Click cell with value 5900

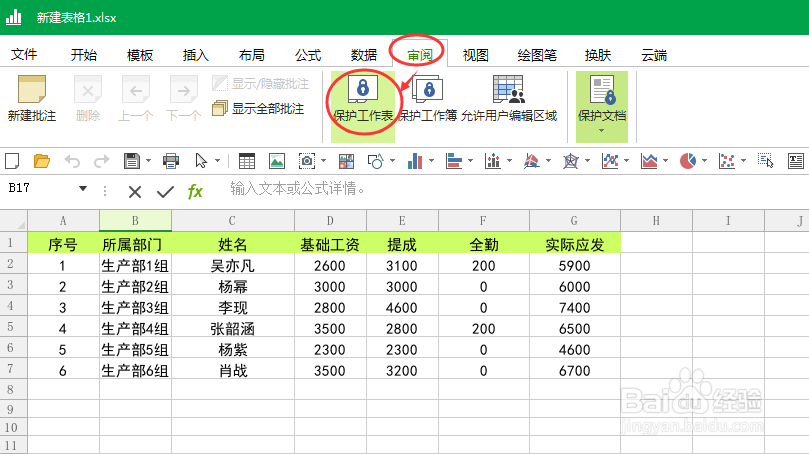(575, 266)
